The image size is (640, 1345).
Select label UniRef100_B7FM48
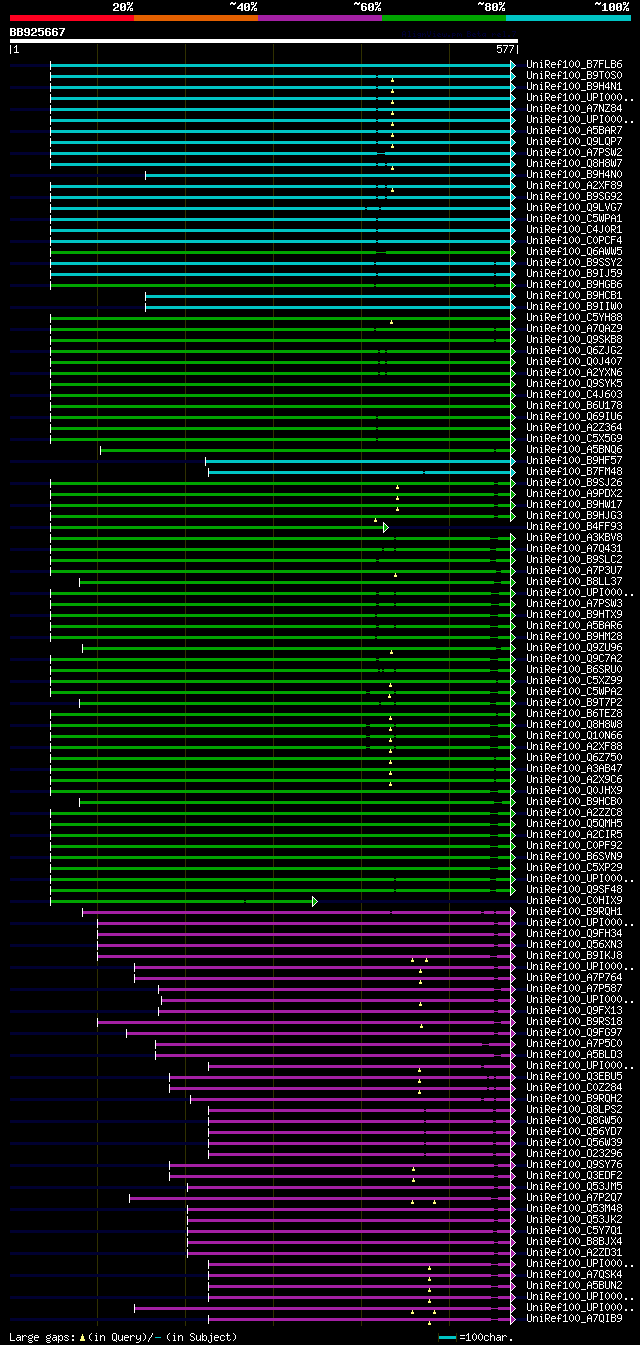click(574, 471)
